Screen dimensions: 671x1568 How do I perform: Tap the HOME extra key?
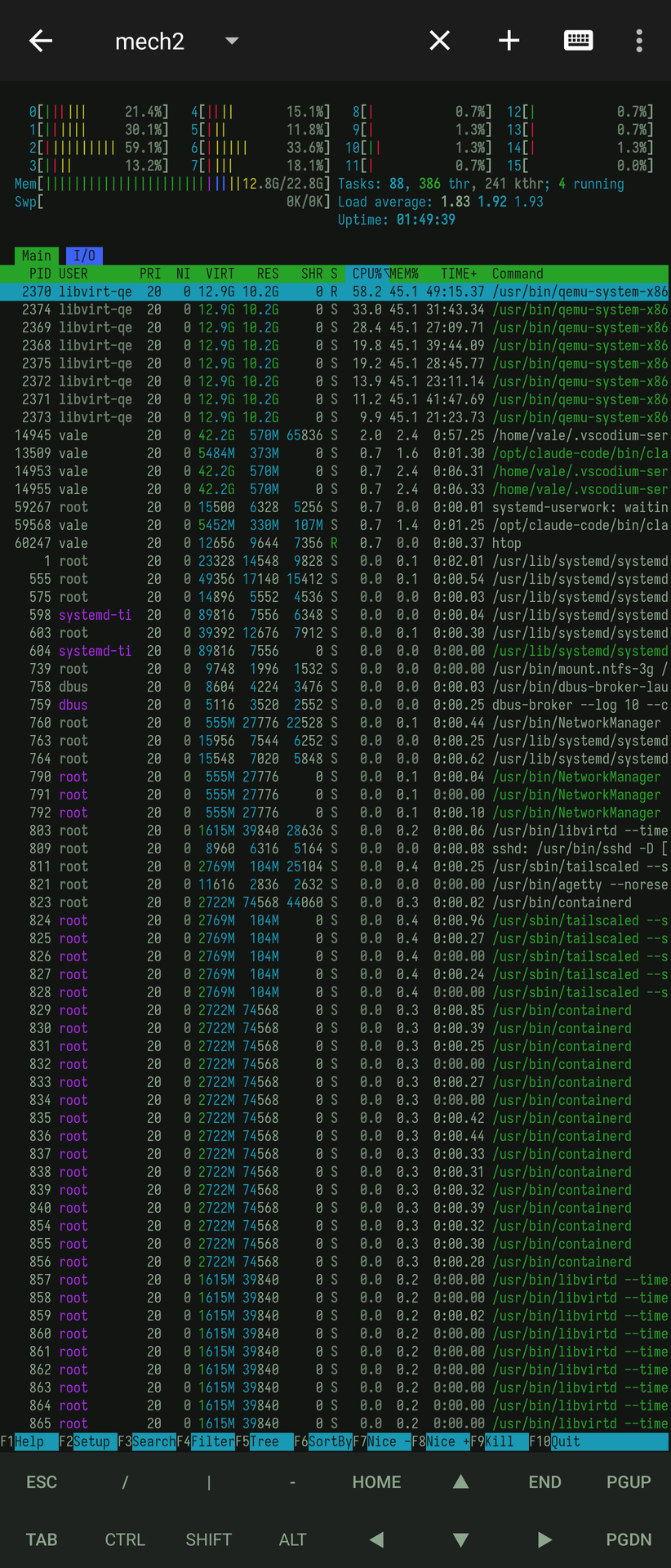coord(377,1482)
